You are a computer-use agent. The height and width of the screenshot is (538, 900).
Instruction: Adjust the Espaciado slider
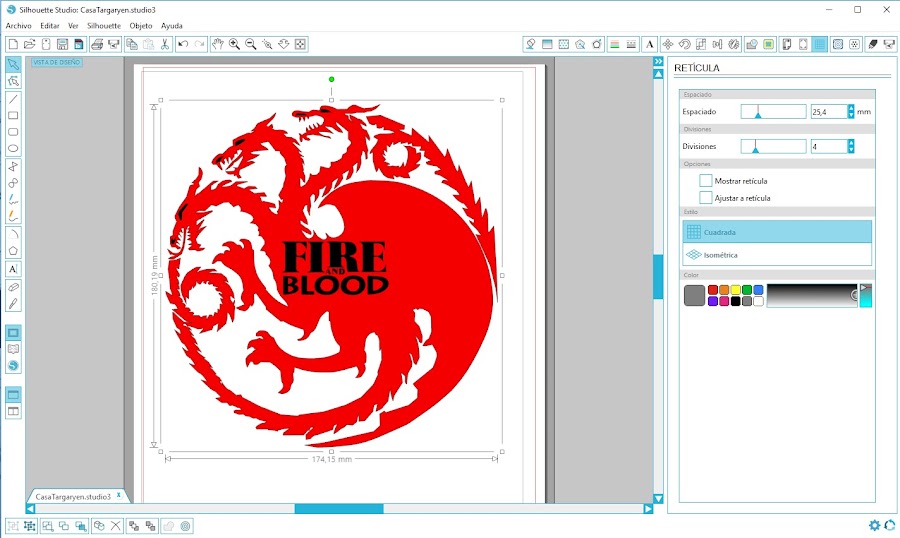[773, 112]
